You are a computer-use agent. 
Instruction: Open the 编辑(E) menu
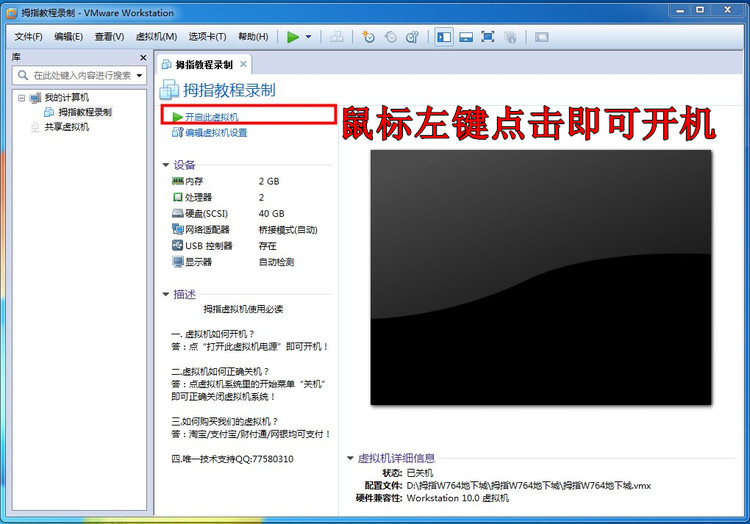click(x=68, y=37)
